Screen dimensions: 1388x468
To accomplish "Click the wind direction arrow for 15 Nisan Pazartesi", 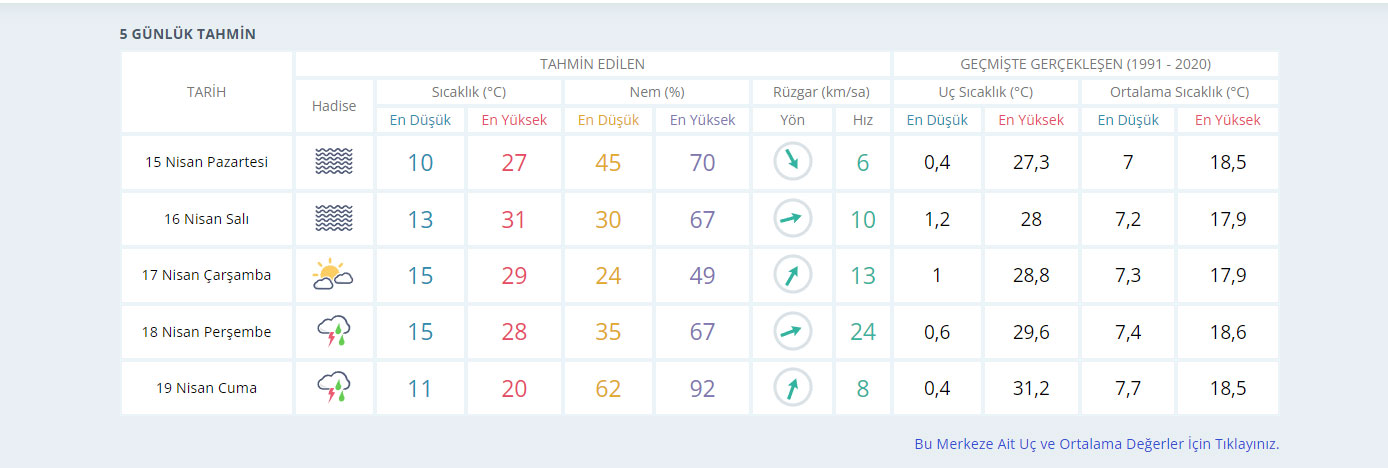I will (x=792, y=162).
